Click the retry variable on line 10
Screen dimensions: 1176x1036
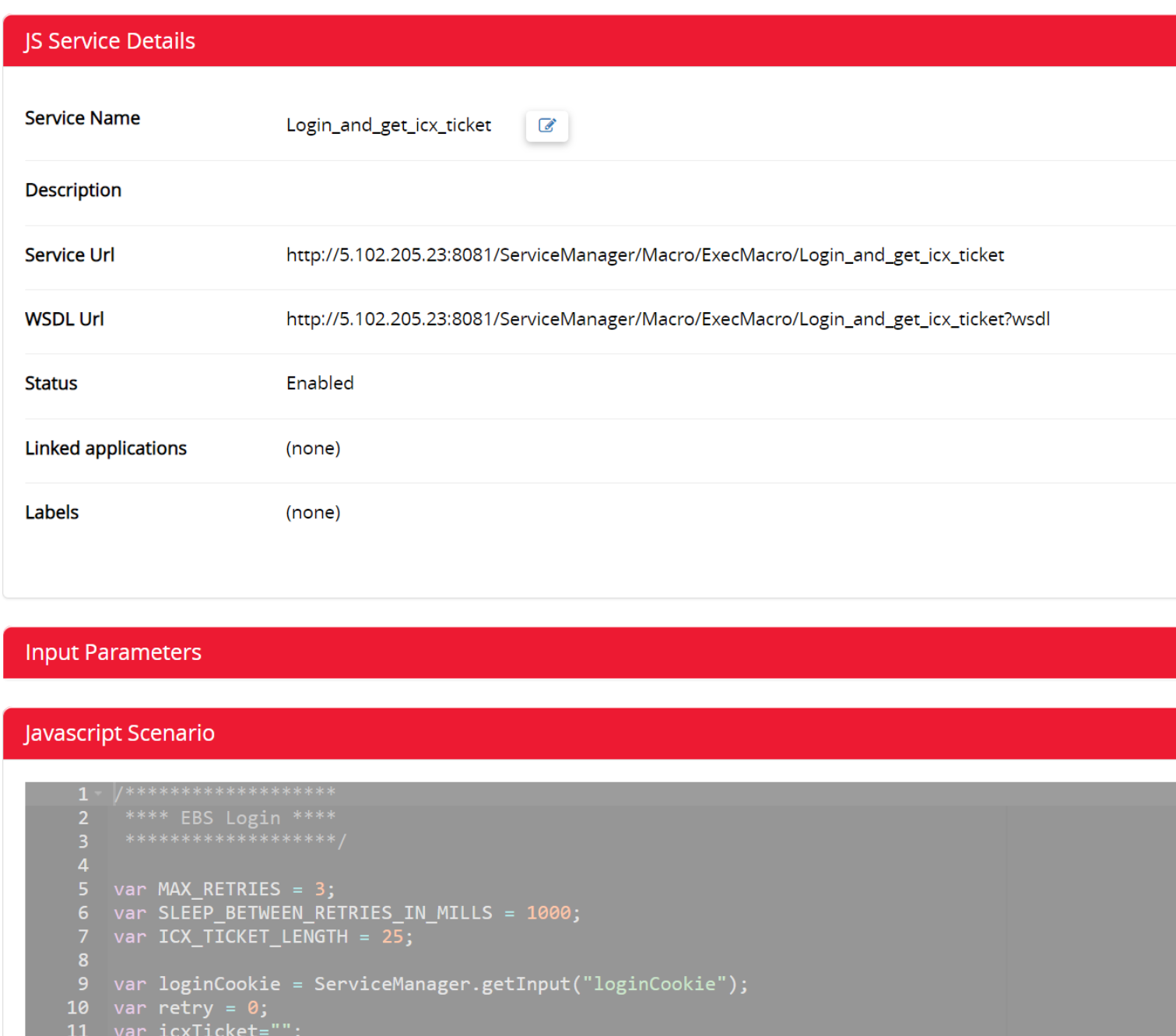[186, 1007]
